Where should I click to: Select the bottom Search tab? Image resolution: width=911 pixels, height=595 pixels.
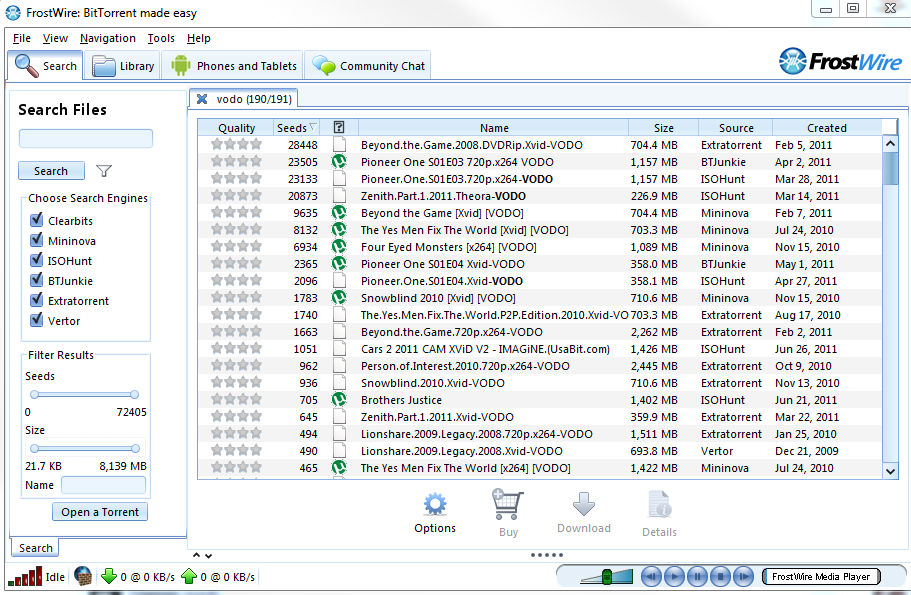[35, 548]
